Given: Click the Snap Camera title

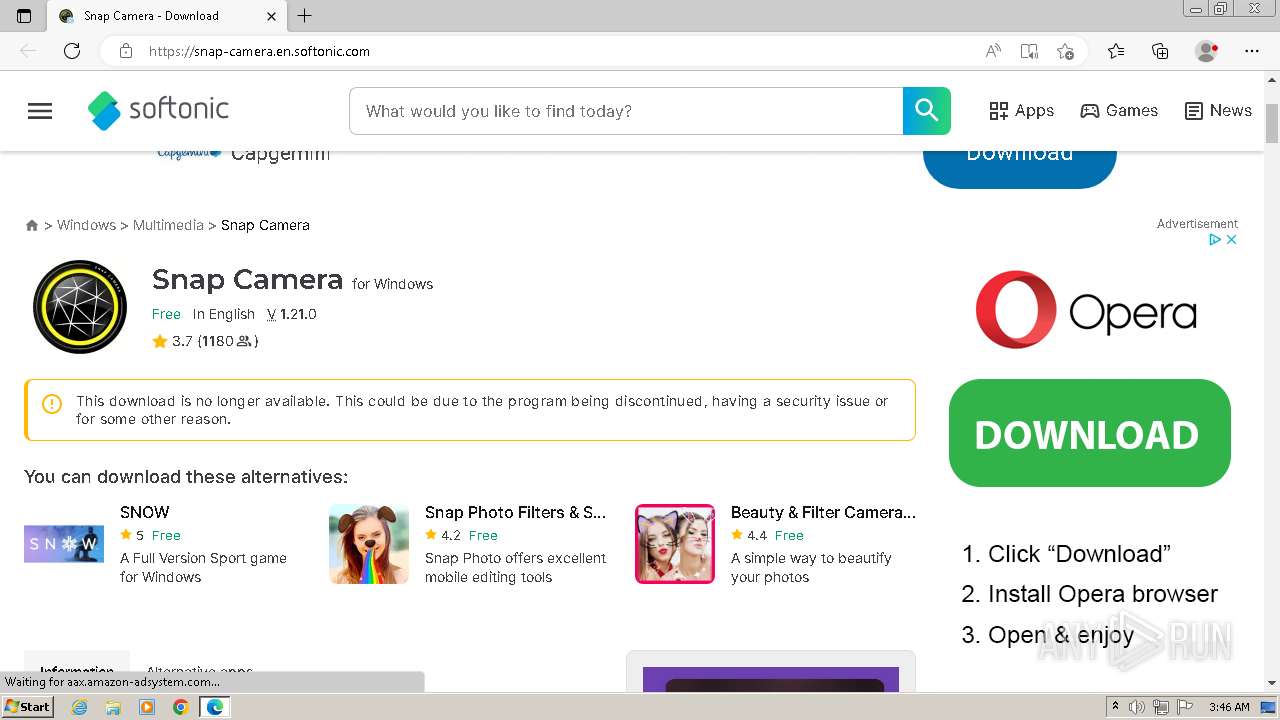Looking at the screenshot, I should click(247, 280).
